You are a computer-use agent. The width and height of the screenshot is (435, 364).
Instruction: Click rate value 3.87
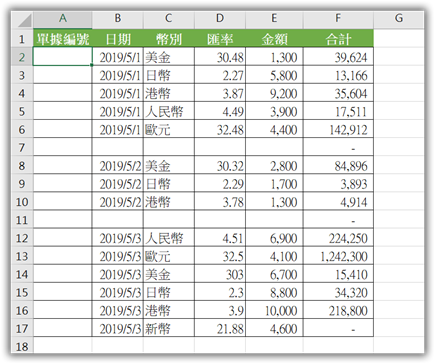[233, 94]
